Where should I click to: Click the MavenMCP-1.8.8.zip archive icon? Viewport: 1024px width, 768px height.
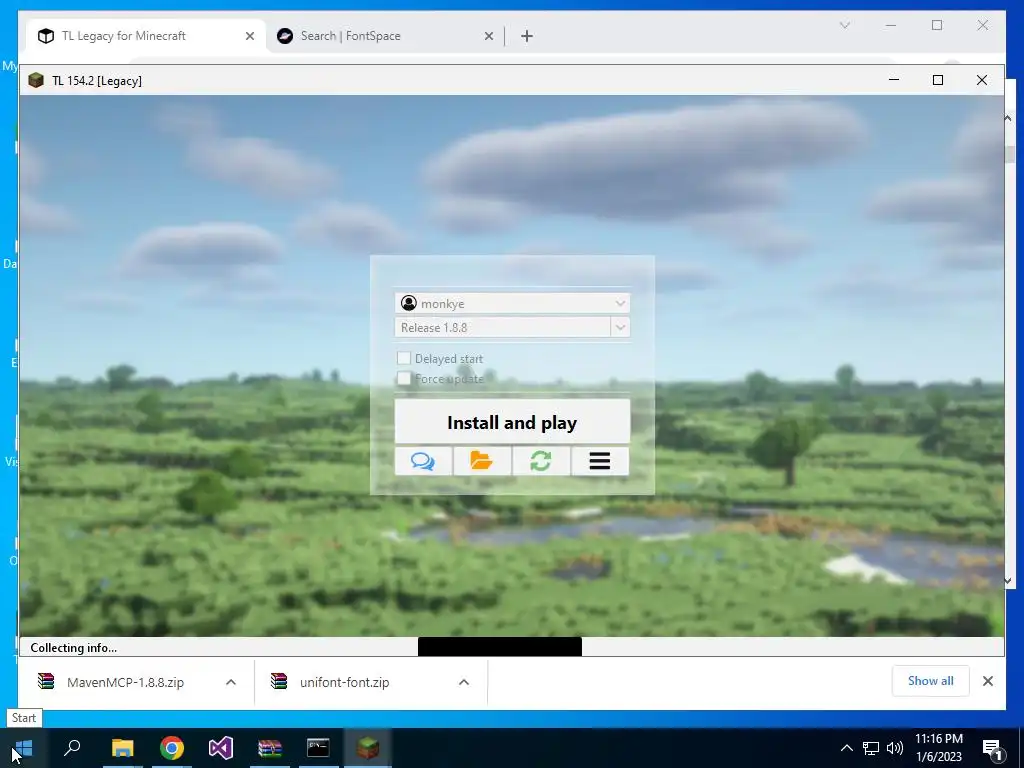pyautogui.click(x=46, y=681)
